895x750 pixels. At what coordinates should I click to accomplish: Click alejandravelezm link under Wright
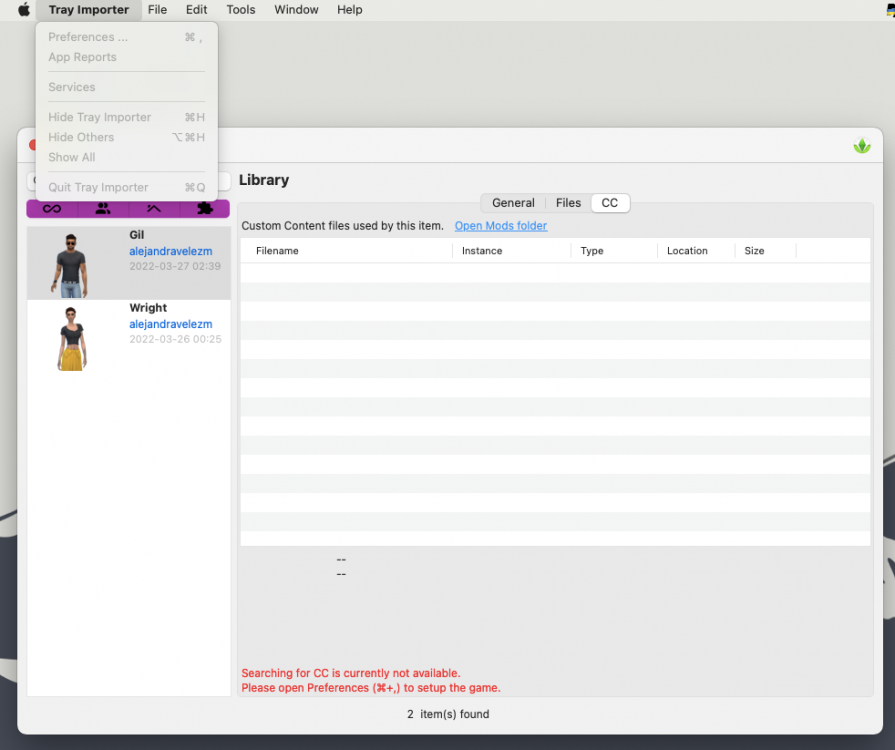click(x=171, y=324)
